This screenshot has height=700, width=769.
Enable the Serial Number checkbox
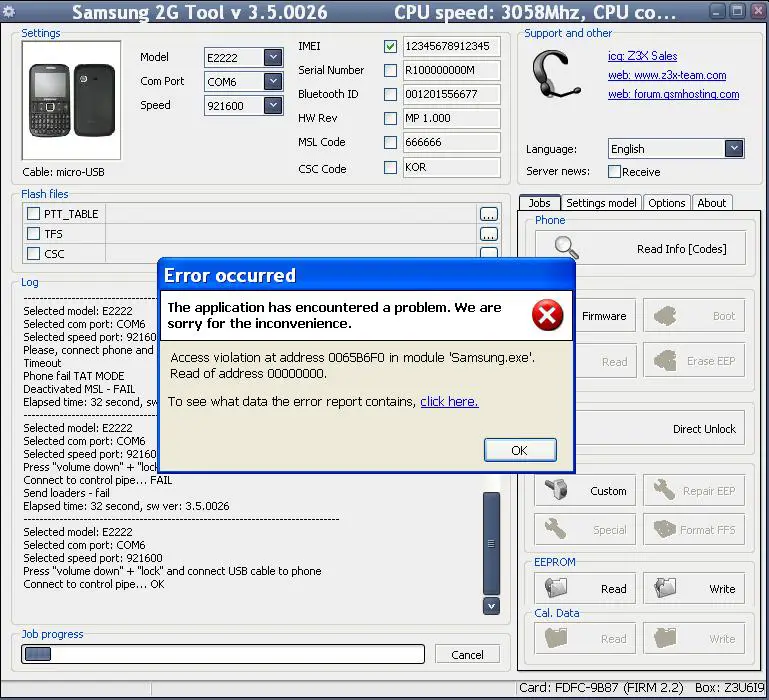[390, 70]
